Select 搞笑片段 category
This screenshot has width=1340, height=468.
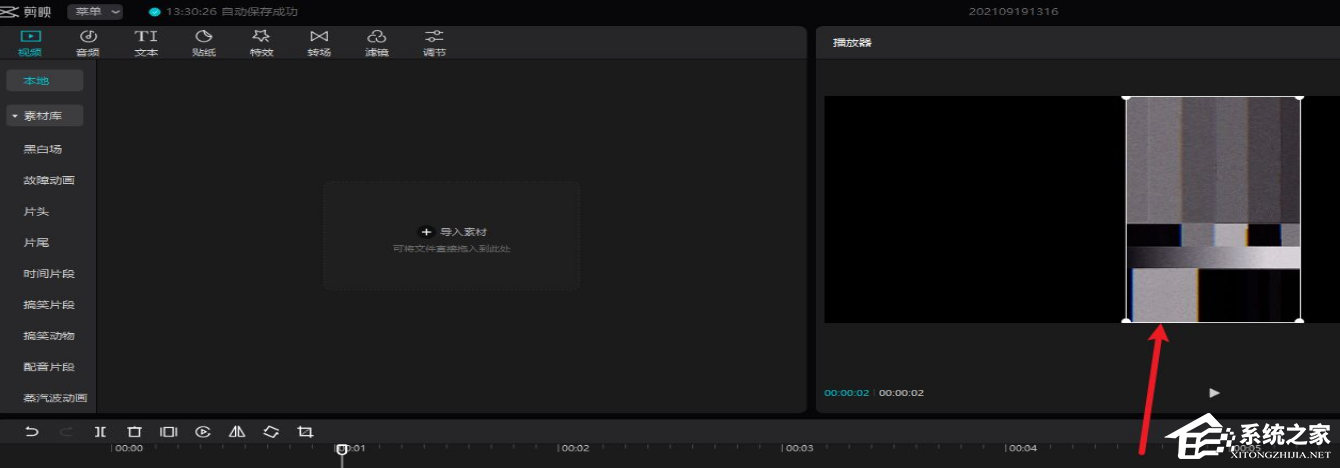click(50, 305)
